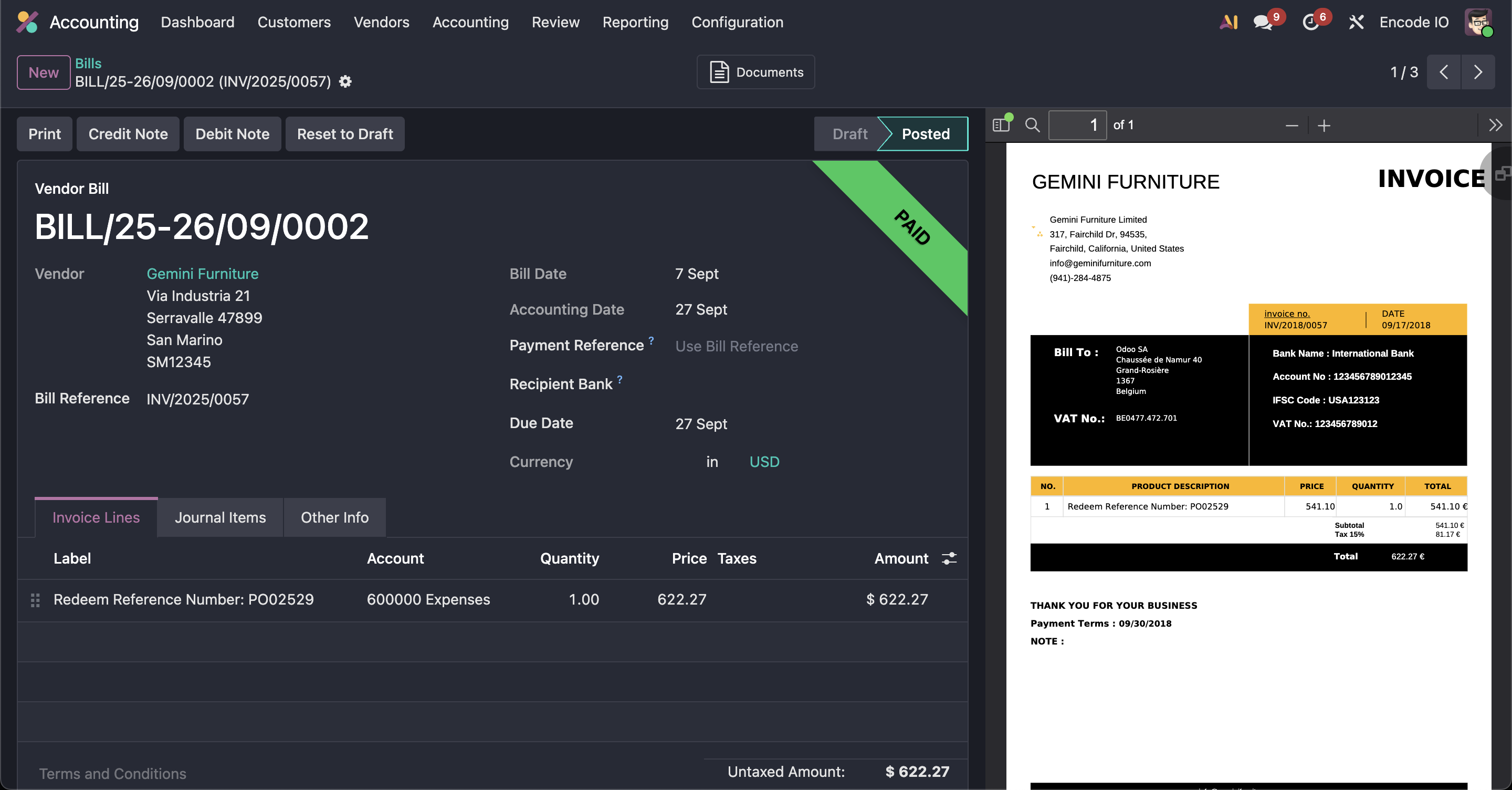Open column options adjust icon

tap(949, 558)
